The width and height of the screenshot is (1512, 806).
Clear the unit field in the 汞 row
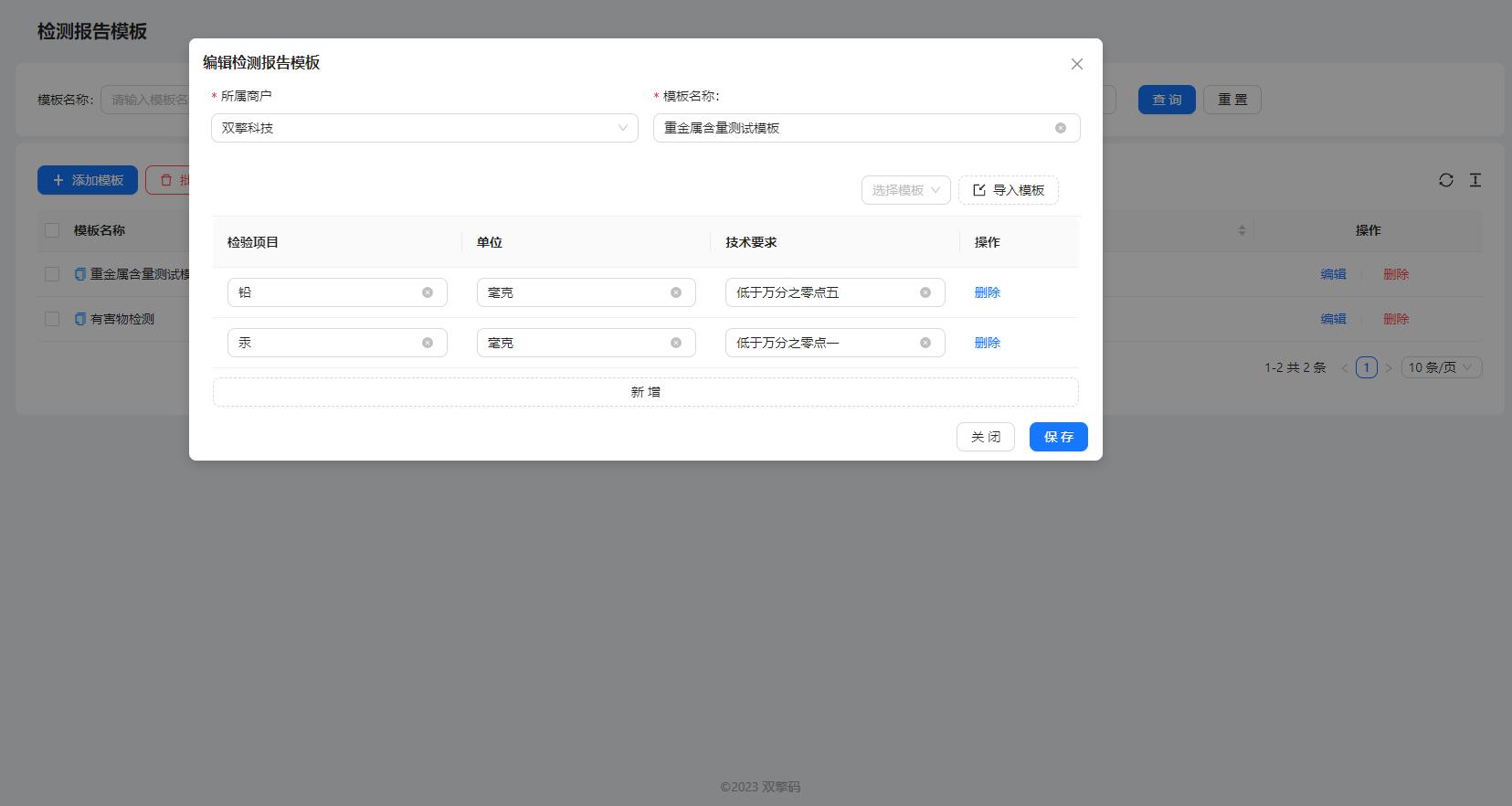click(x=676, y=343)
